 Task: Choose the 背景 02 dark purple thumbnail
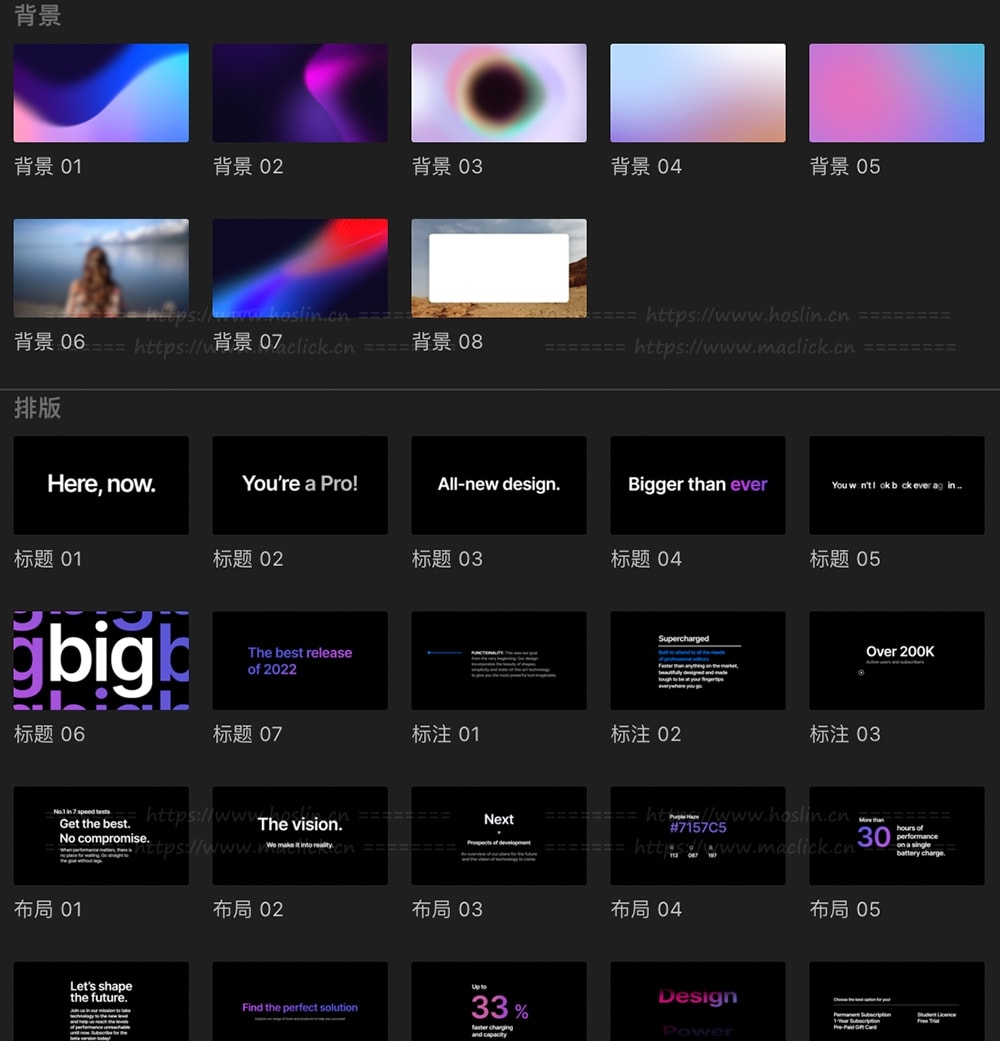tap(300, 93)
